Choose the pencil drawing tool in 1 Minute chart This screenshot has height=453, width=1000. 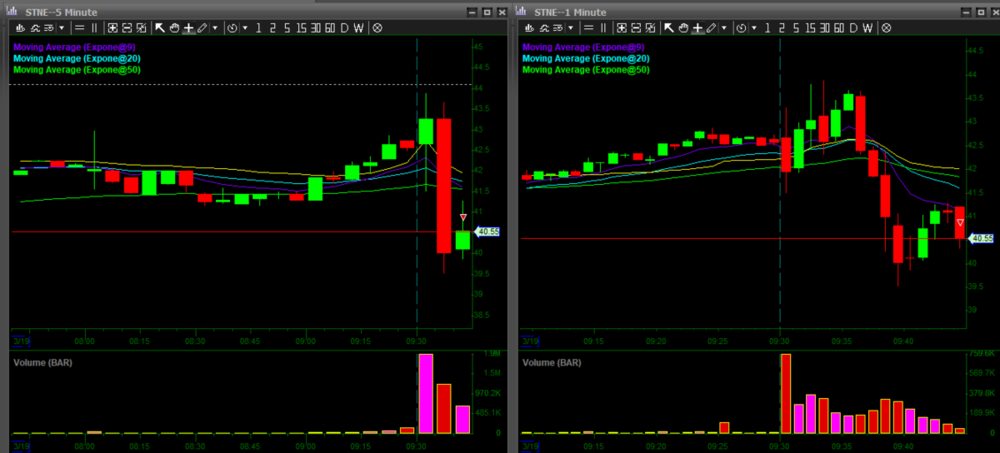coord(711,28)
